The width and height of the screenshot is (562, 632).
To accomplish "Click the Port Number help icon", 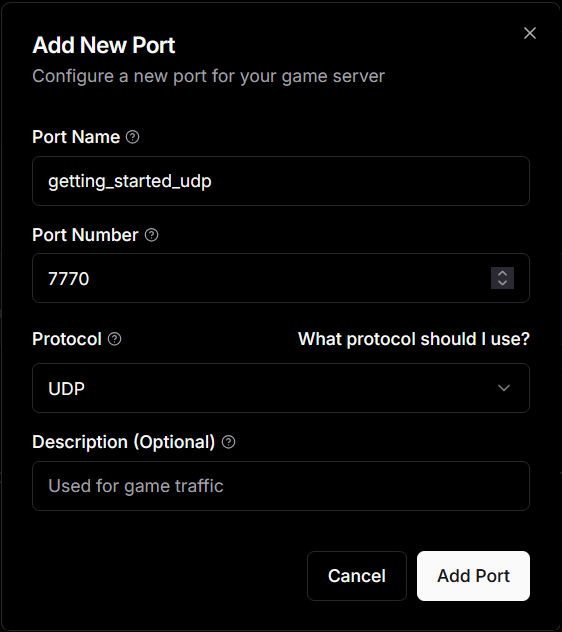I will tap(152, 235).
